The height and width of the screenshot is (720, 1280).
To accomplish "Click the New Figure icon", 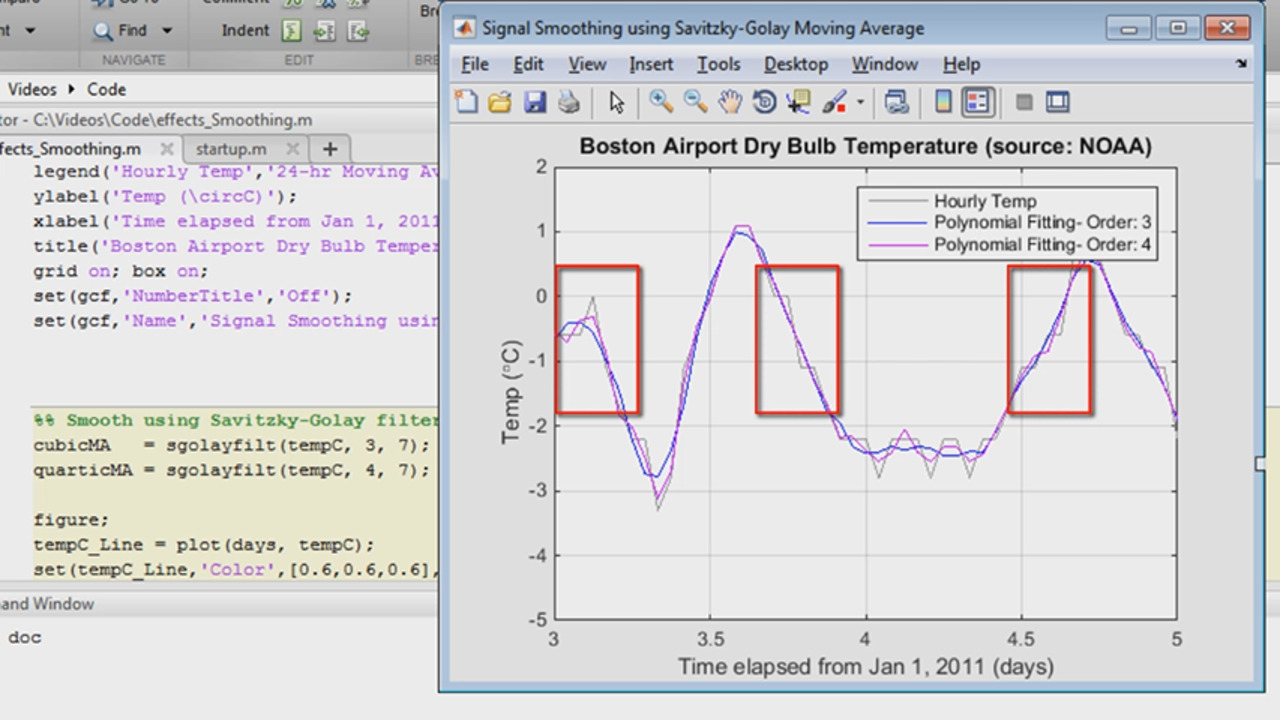I will (x=466, y=102).
